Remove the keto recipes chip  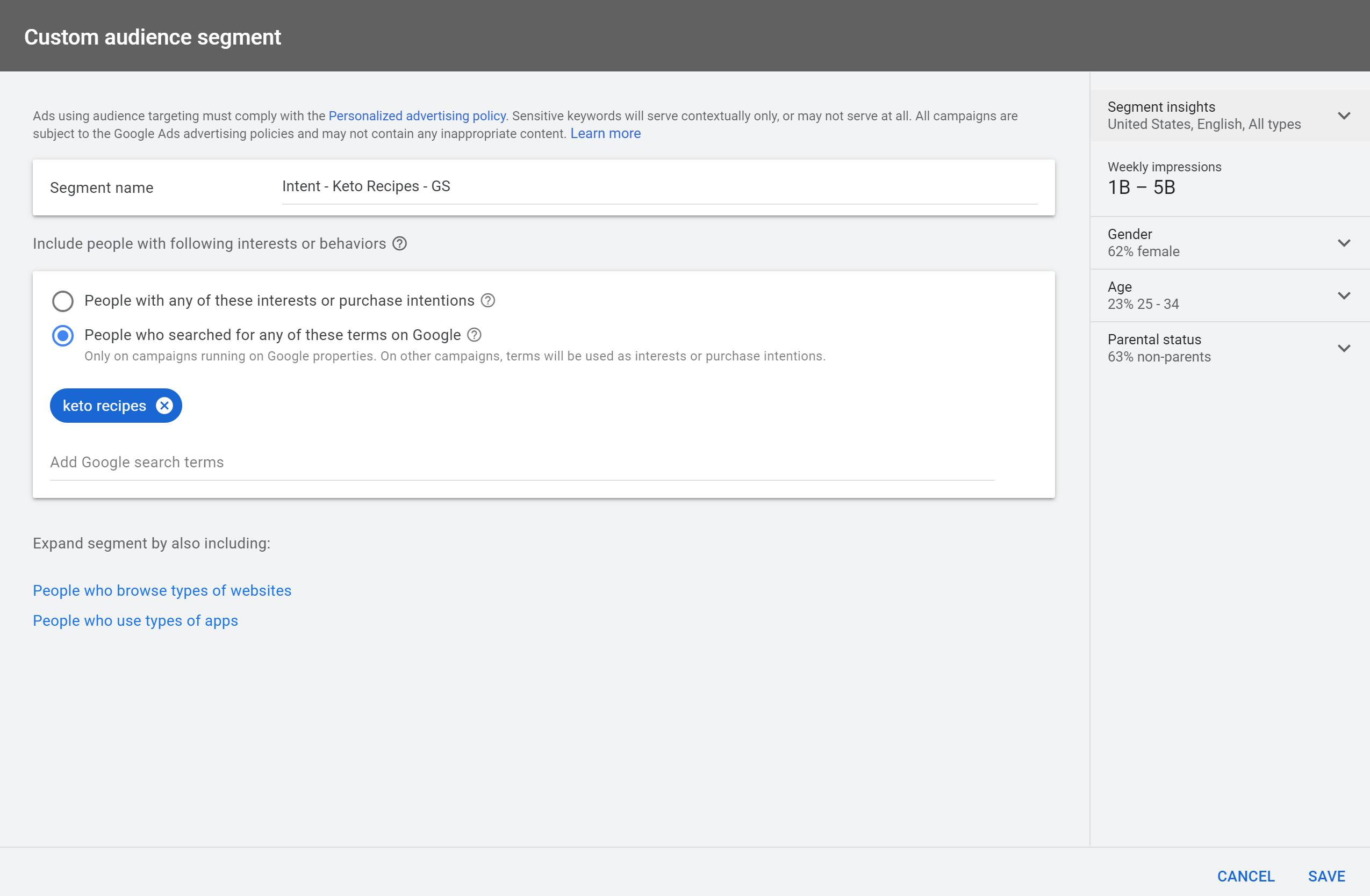164,406
